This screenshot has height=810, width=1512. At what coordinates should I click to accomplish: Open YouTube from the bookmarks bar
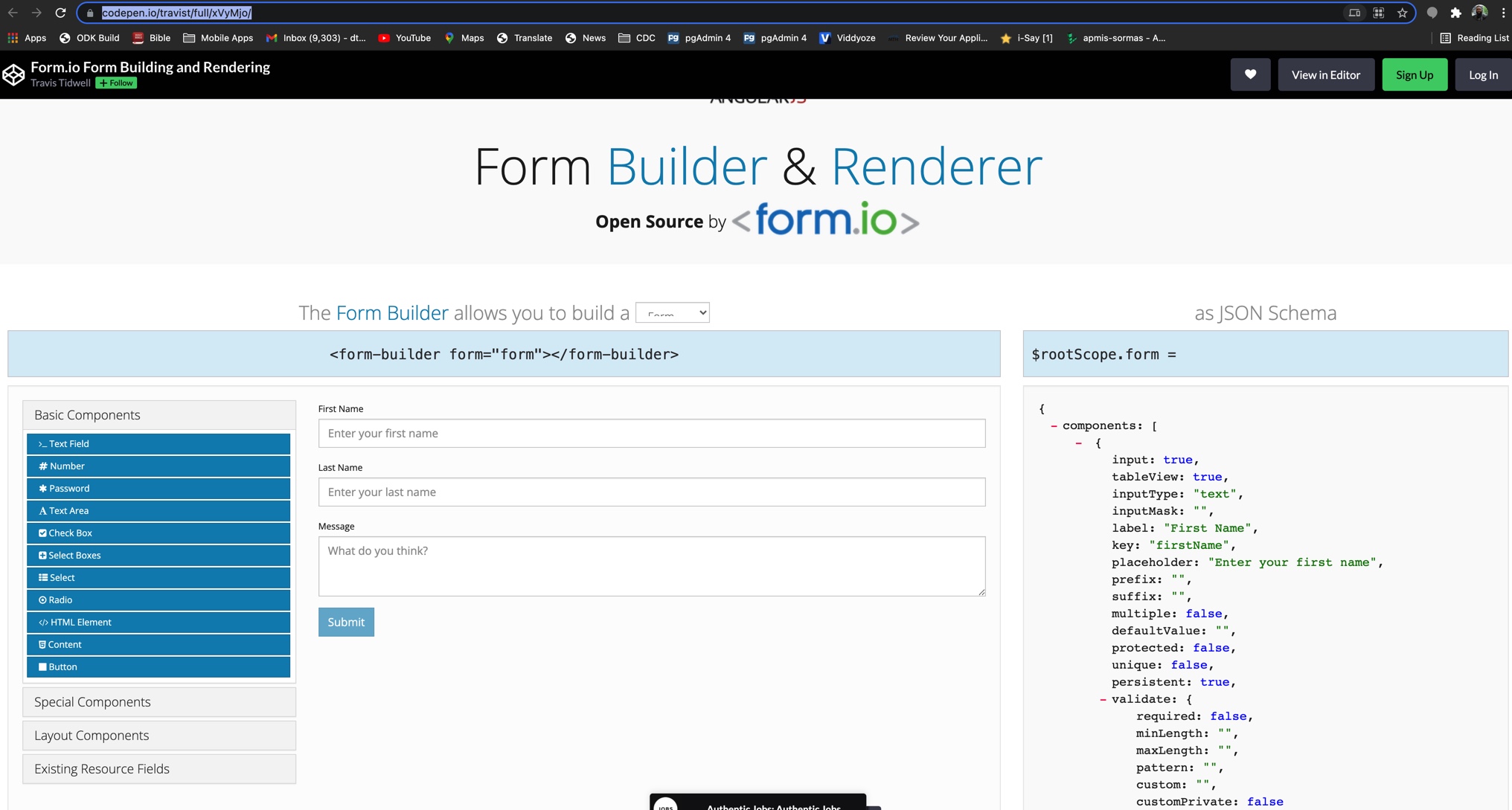pos(405,38)
